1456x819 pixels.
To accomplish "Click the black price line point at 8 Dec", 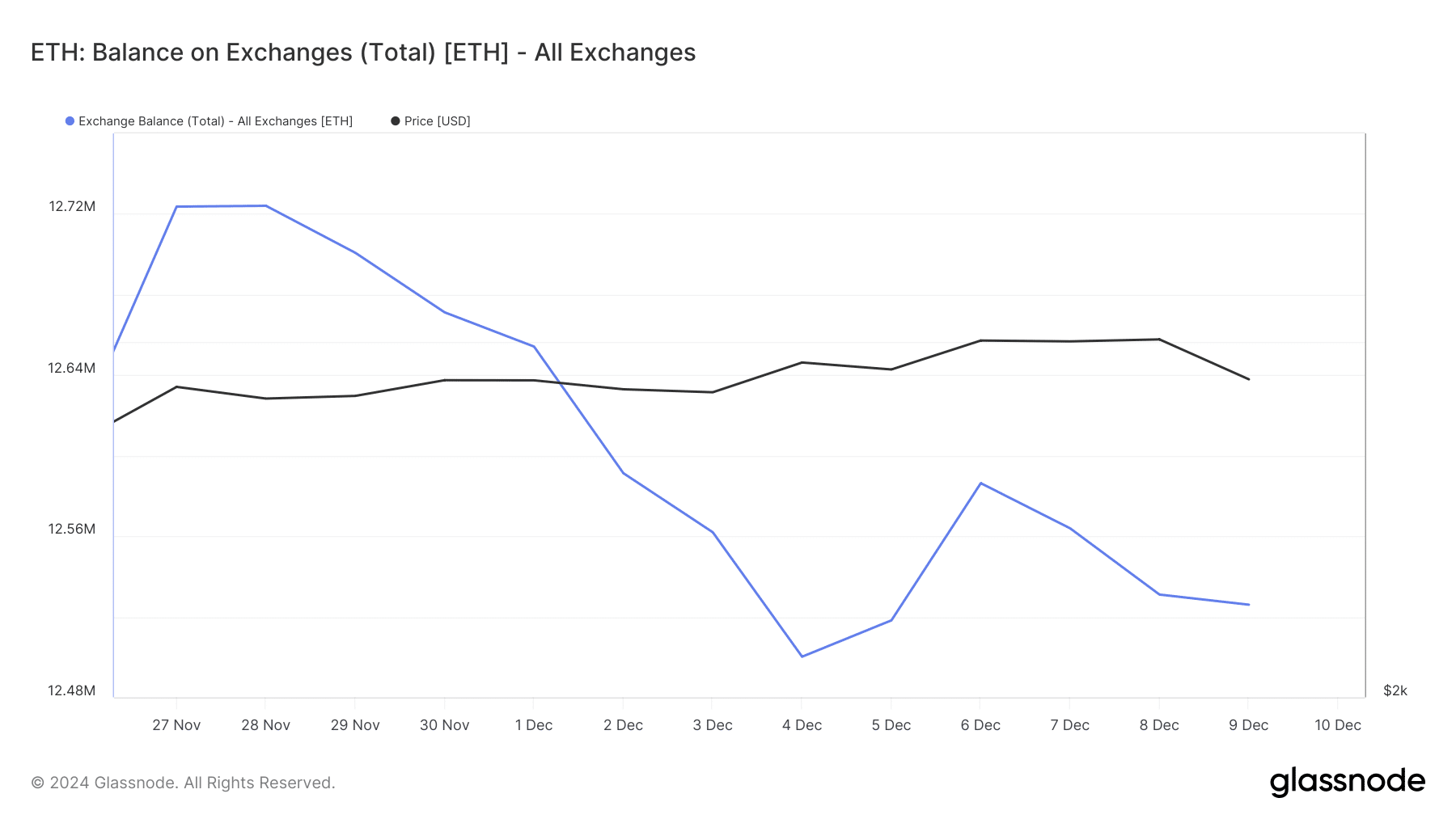I will pos(1159,340).
